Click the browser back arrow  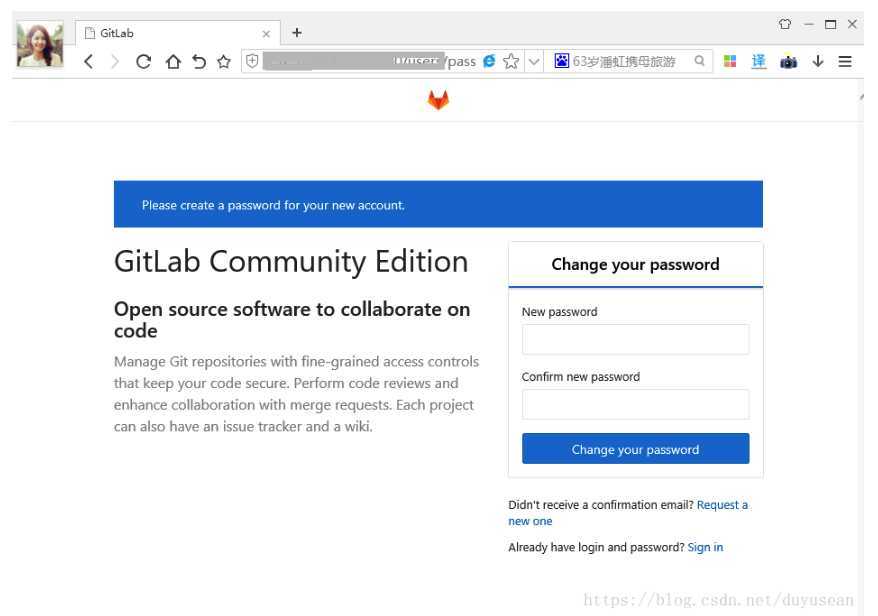point(88,61)
